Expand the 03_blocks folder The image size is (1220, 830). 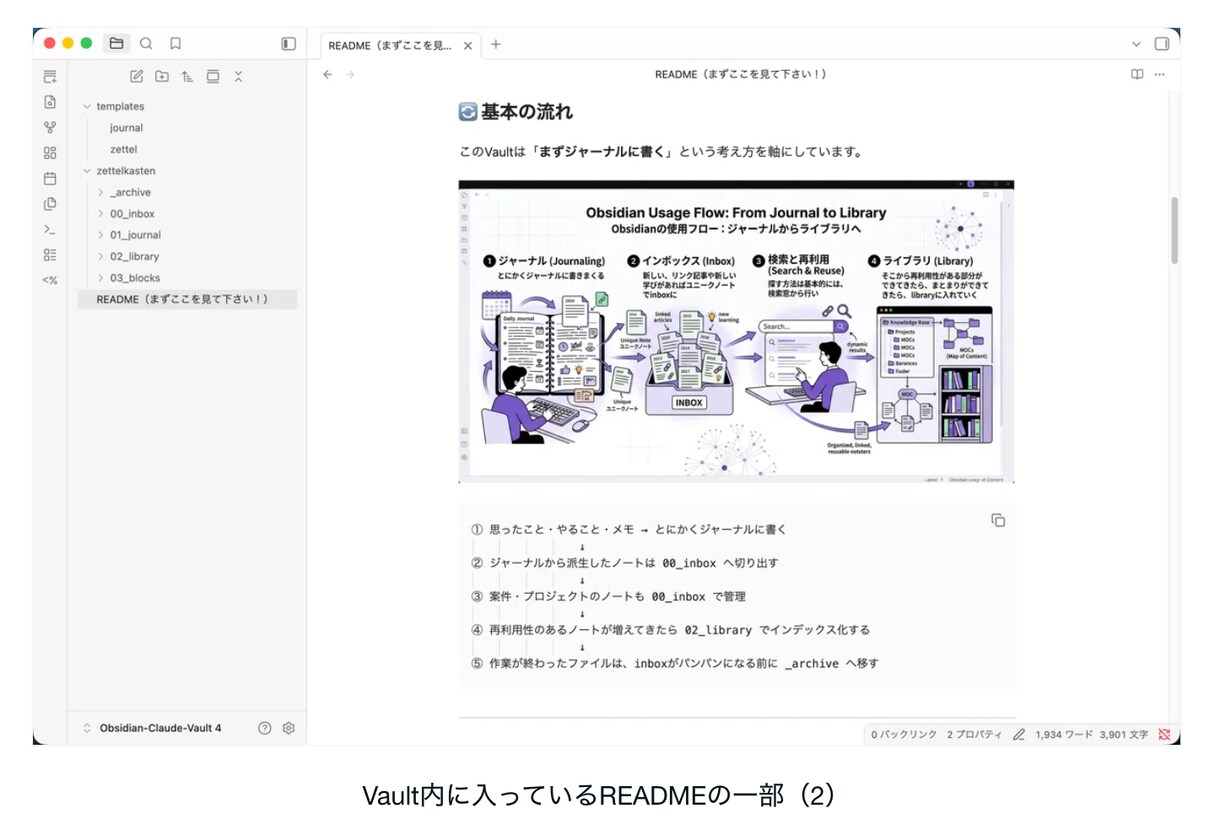click(x=101, y=278)
